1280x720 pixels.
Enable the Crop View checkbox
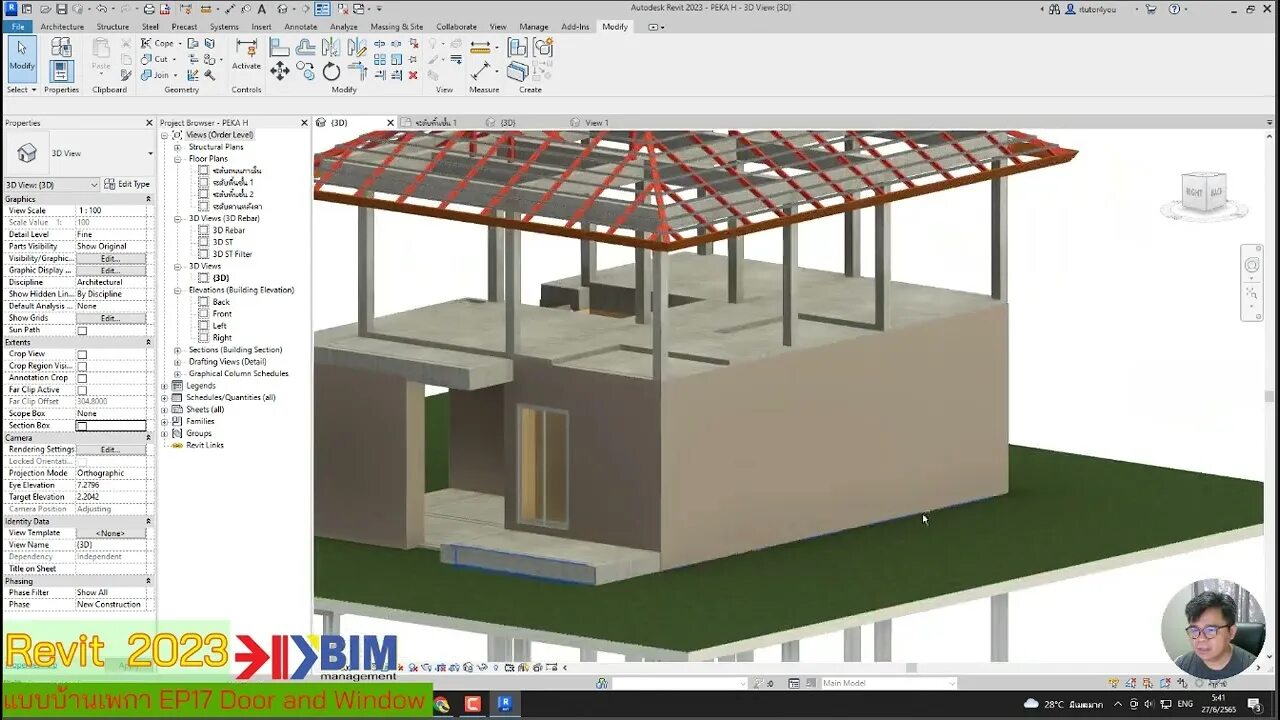tap(82, 354)
